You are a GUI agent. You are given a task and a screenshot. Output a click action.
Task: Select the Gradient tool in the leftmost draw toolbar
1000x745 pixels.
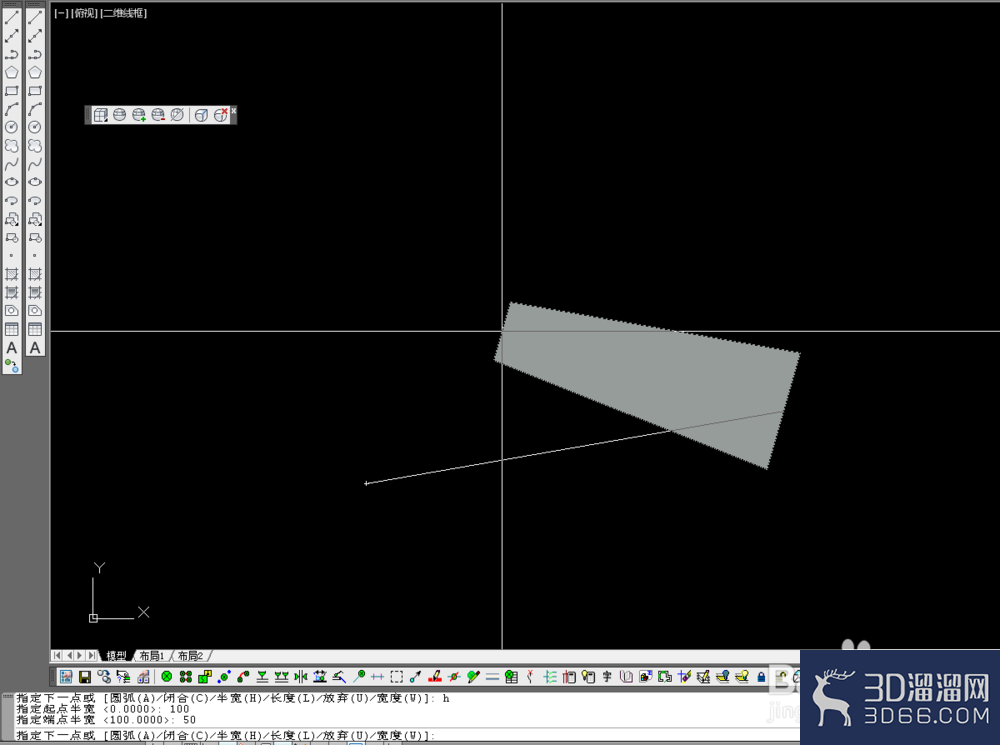tap(11, 292)
